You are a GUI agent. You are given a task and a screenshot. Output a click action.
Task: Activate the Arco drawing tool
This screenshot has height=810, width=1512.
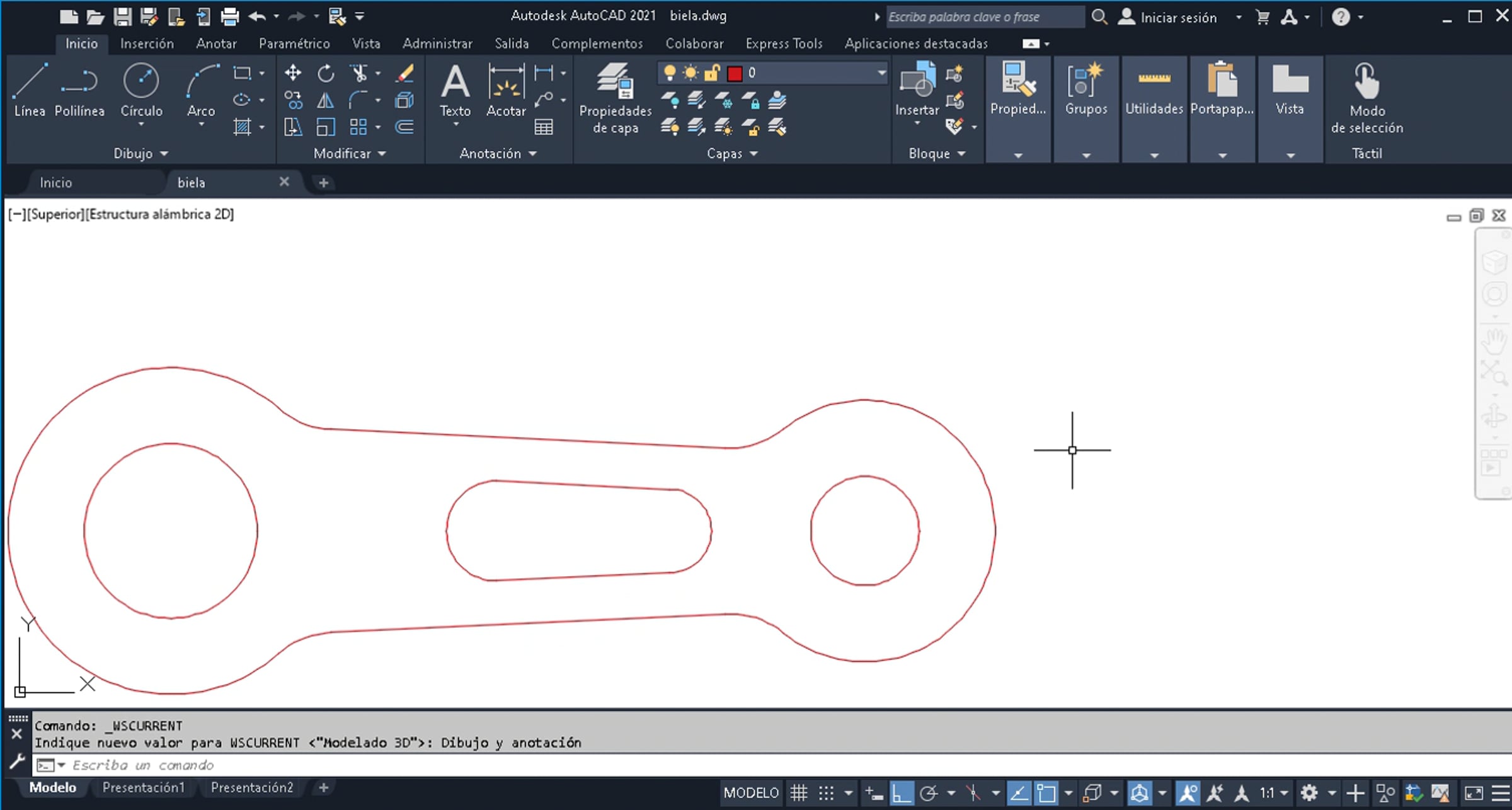(201, 90)
